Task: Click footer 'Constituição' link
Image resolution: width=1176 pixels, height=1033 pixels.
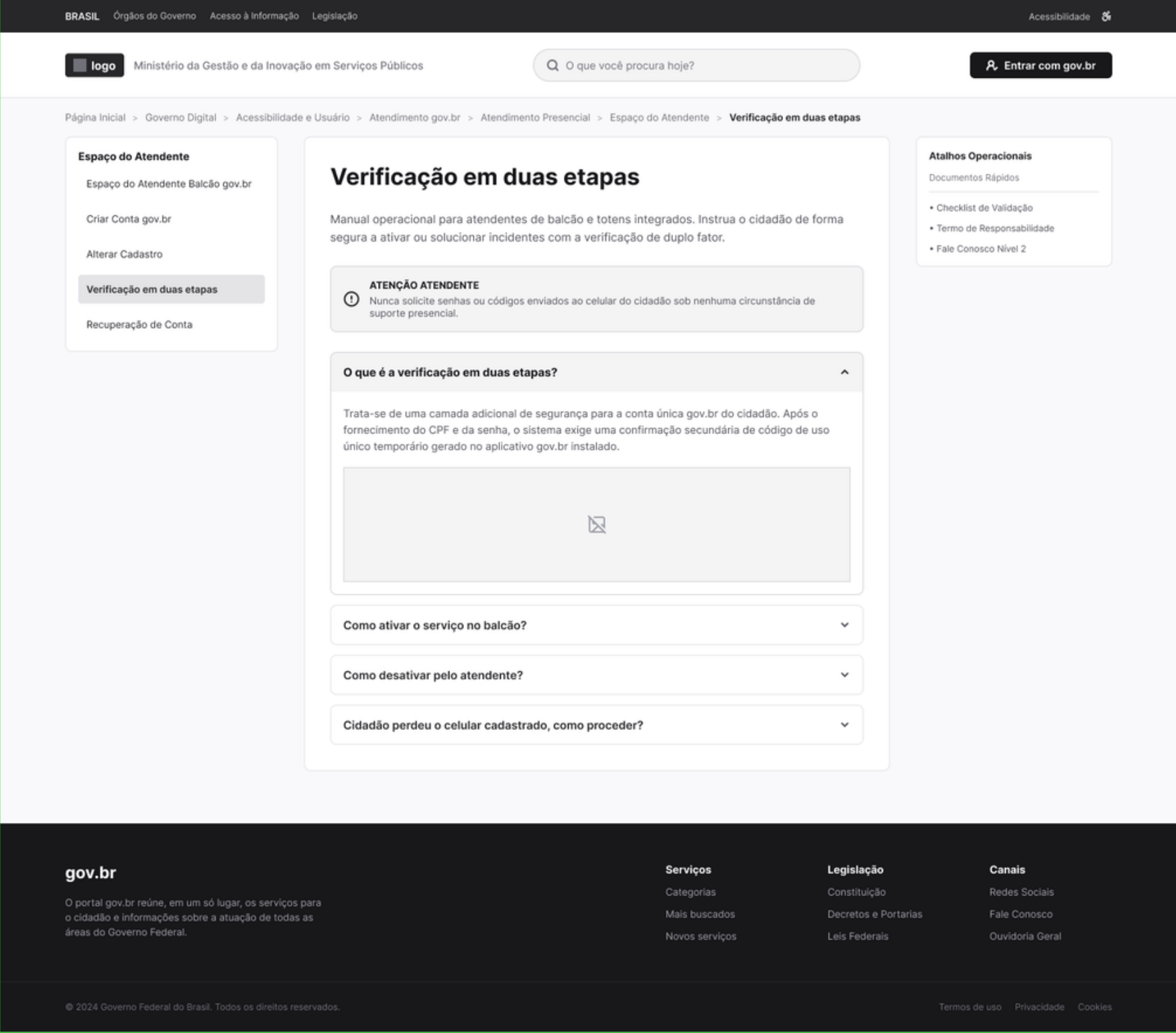Action: [856, 892]
